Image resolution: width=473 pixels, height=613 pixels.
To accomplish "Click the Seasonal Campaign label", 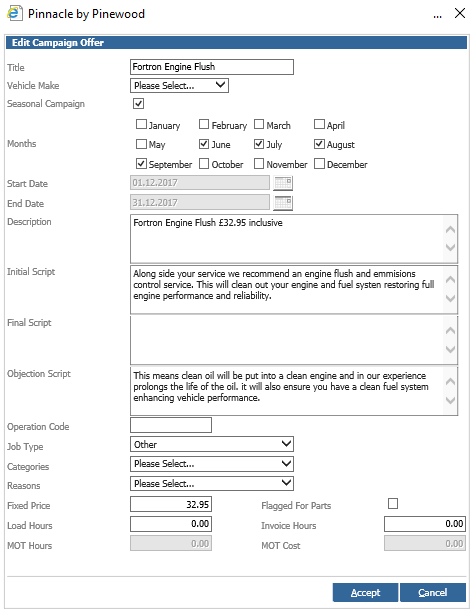I will [46, 104].
